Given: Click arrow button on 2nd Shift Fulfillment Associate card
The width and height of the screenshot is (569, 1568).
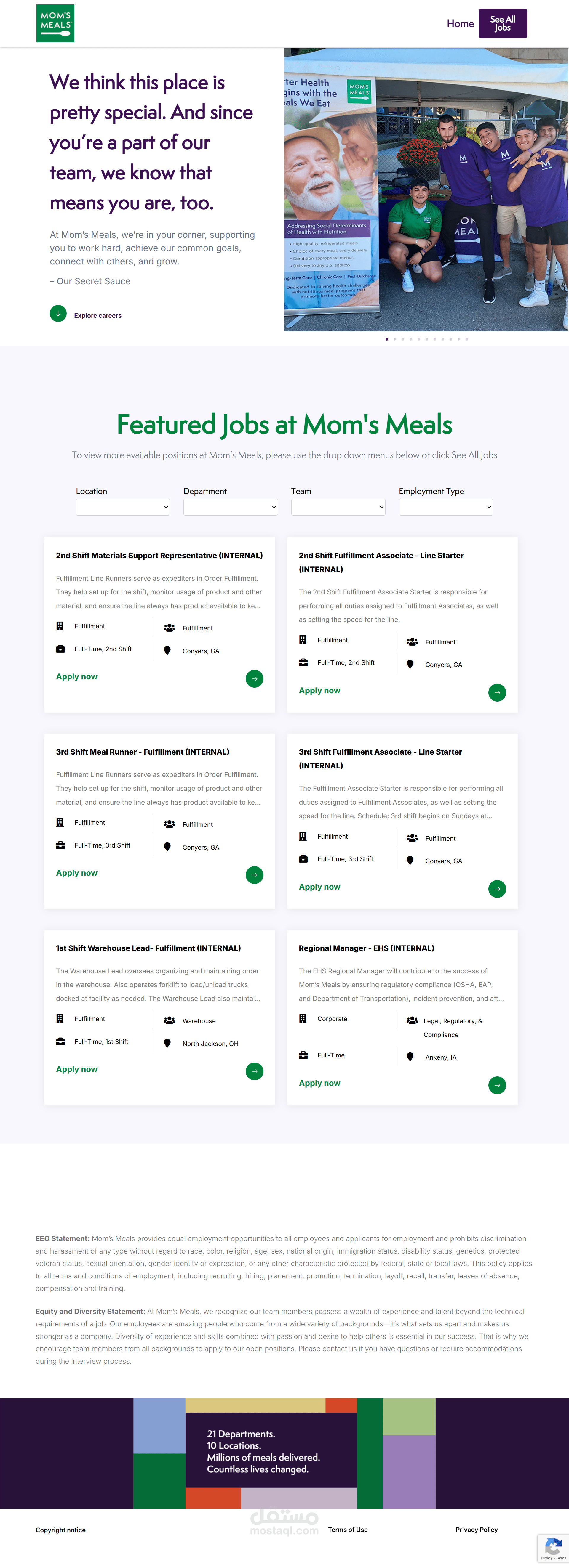Looking at the screenshot, I should pyautogui.click(x=497, y=693).
